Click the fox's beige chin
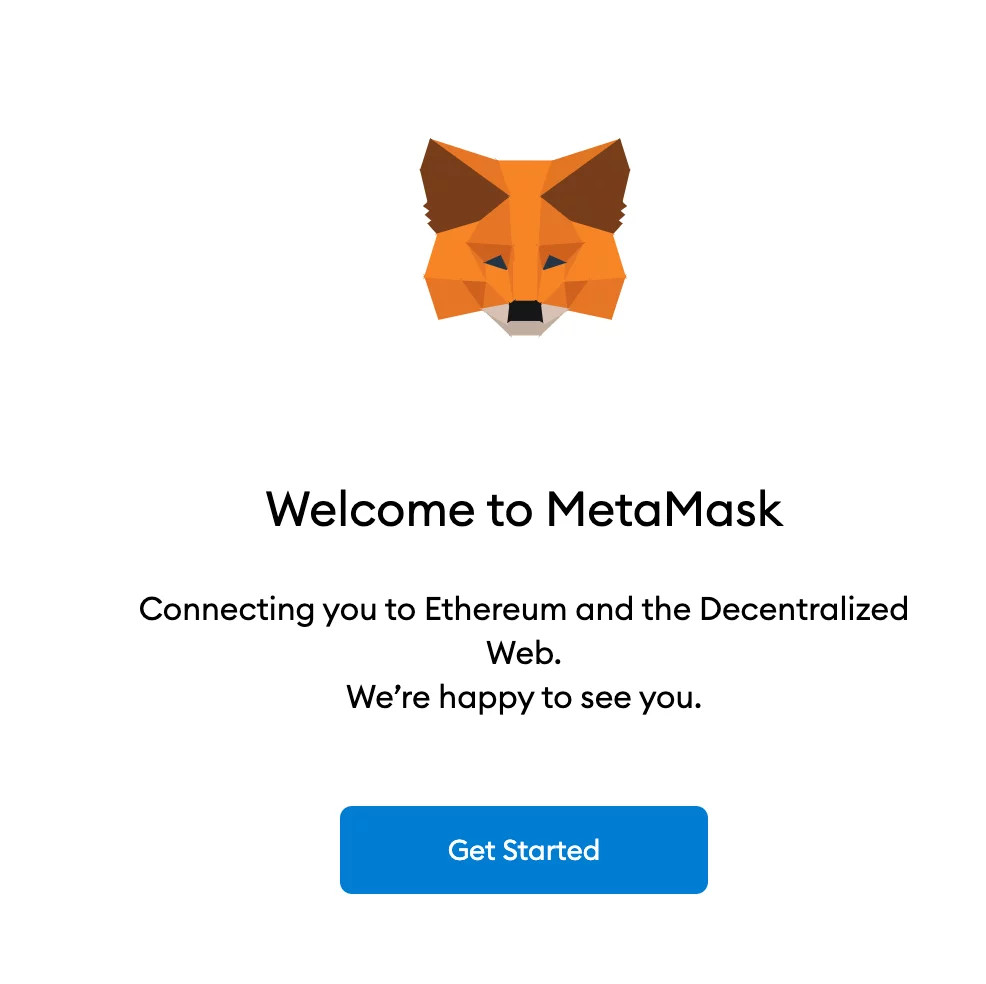The image size is (986, 984). pos(525,322)
